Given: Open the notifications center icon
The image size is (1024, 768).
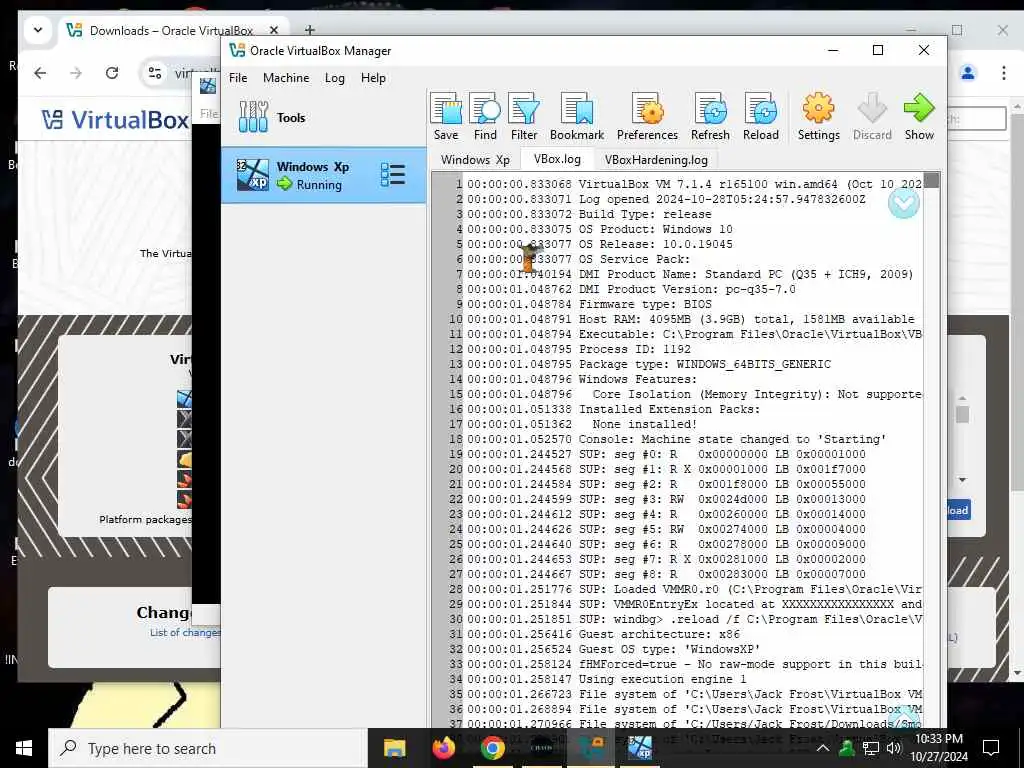Looking at the screenshot, I should (x=991, y=748).
